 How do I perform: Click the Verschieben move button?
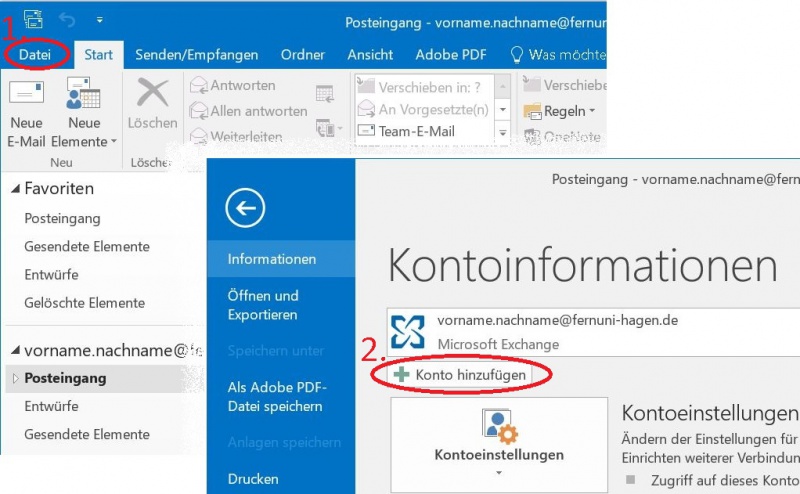pos(564,85)
